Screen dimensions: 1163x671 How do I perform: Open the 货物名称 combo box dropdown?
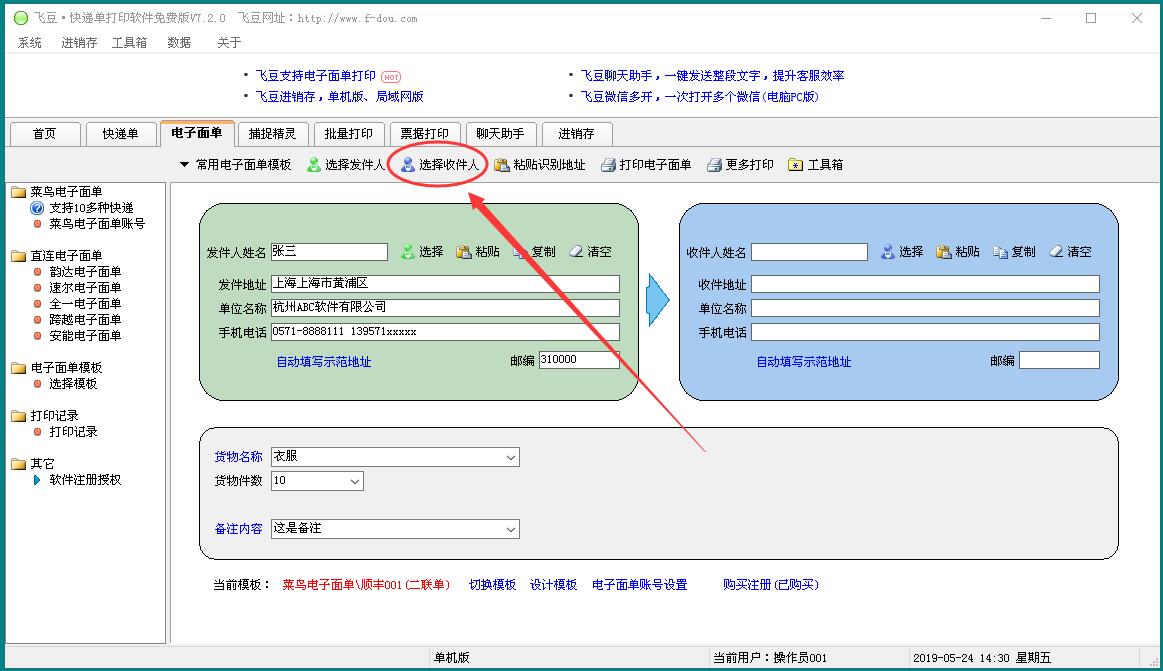511,457
